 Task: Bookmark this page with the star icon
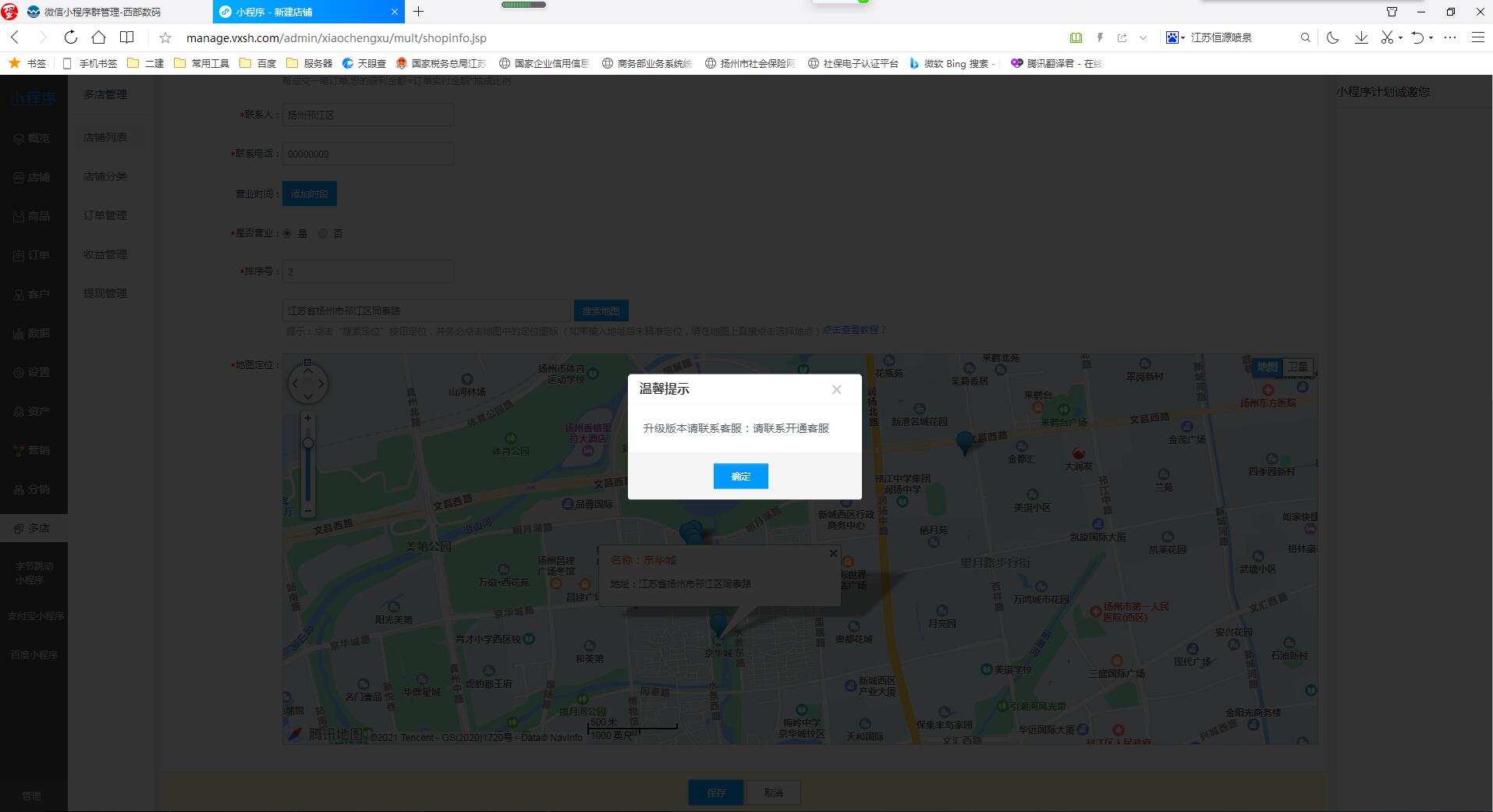pos(165,37)
